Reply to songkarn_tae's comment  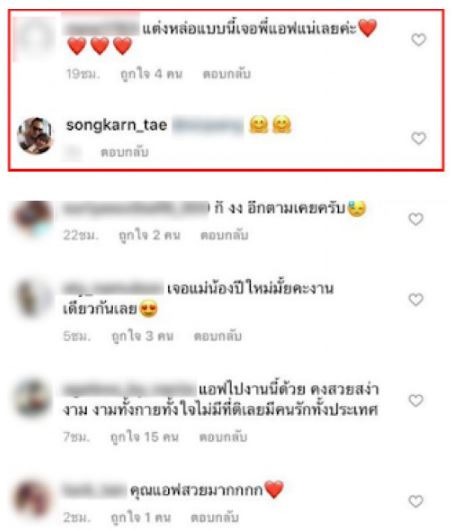pos(124,152)
